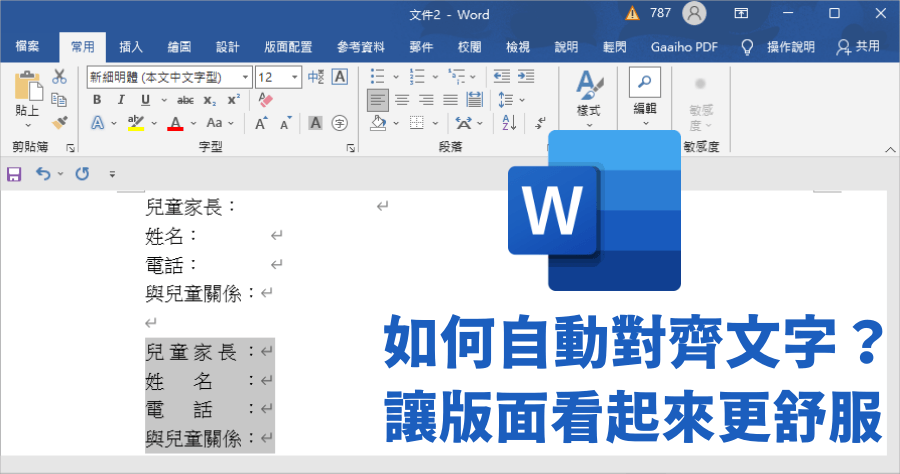Click the character border A icon

pyautogui.click(x=340, y=77)
